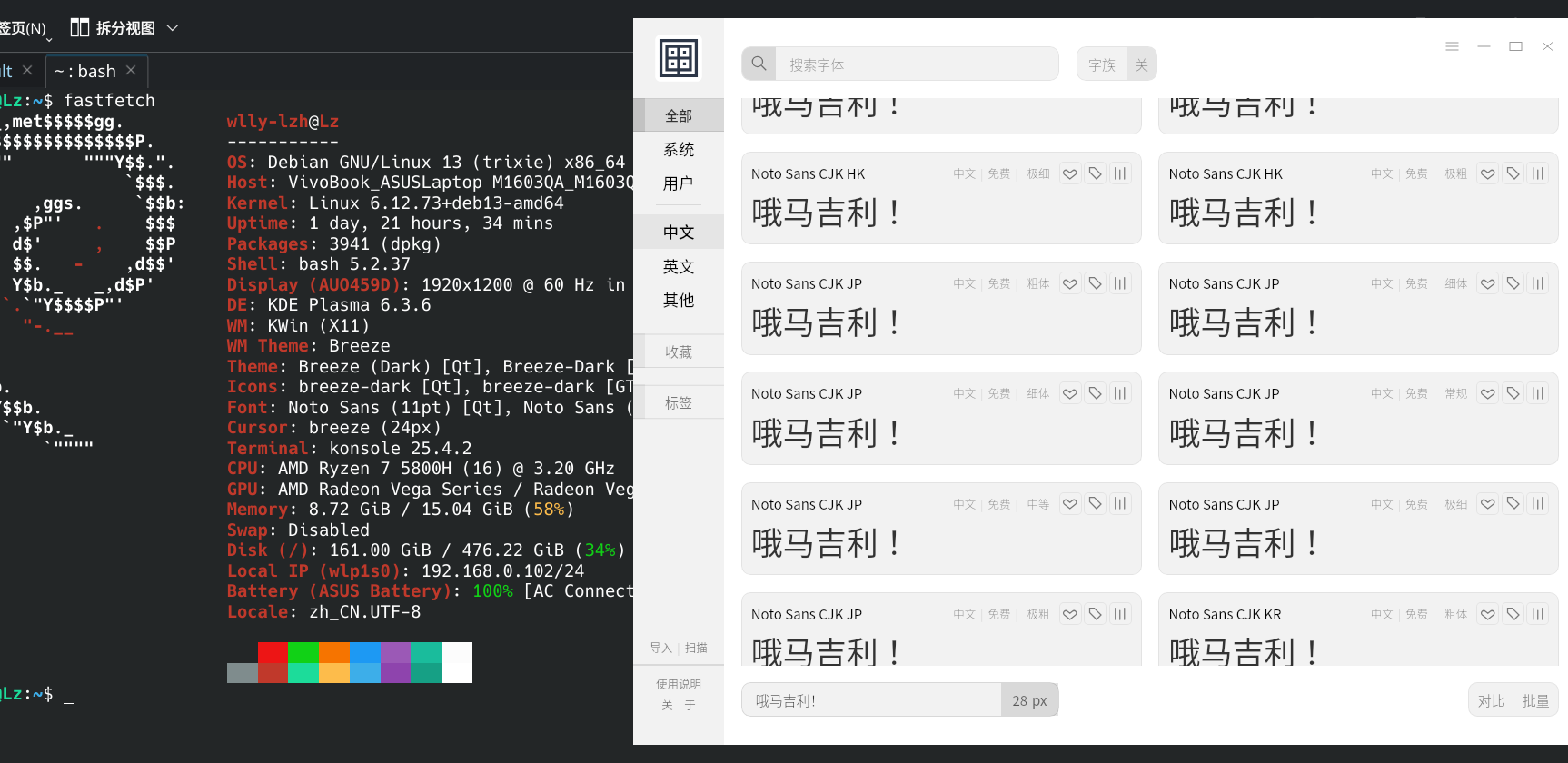
Task: Open the 关于 about link
Action: (679, 705)
